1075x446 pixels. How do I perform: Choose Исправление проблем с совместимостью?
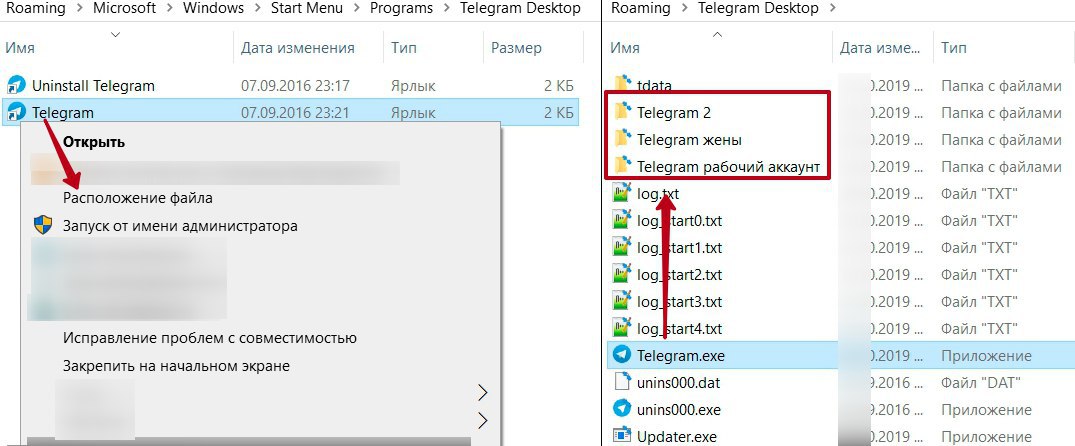[x=210, y=338]
